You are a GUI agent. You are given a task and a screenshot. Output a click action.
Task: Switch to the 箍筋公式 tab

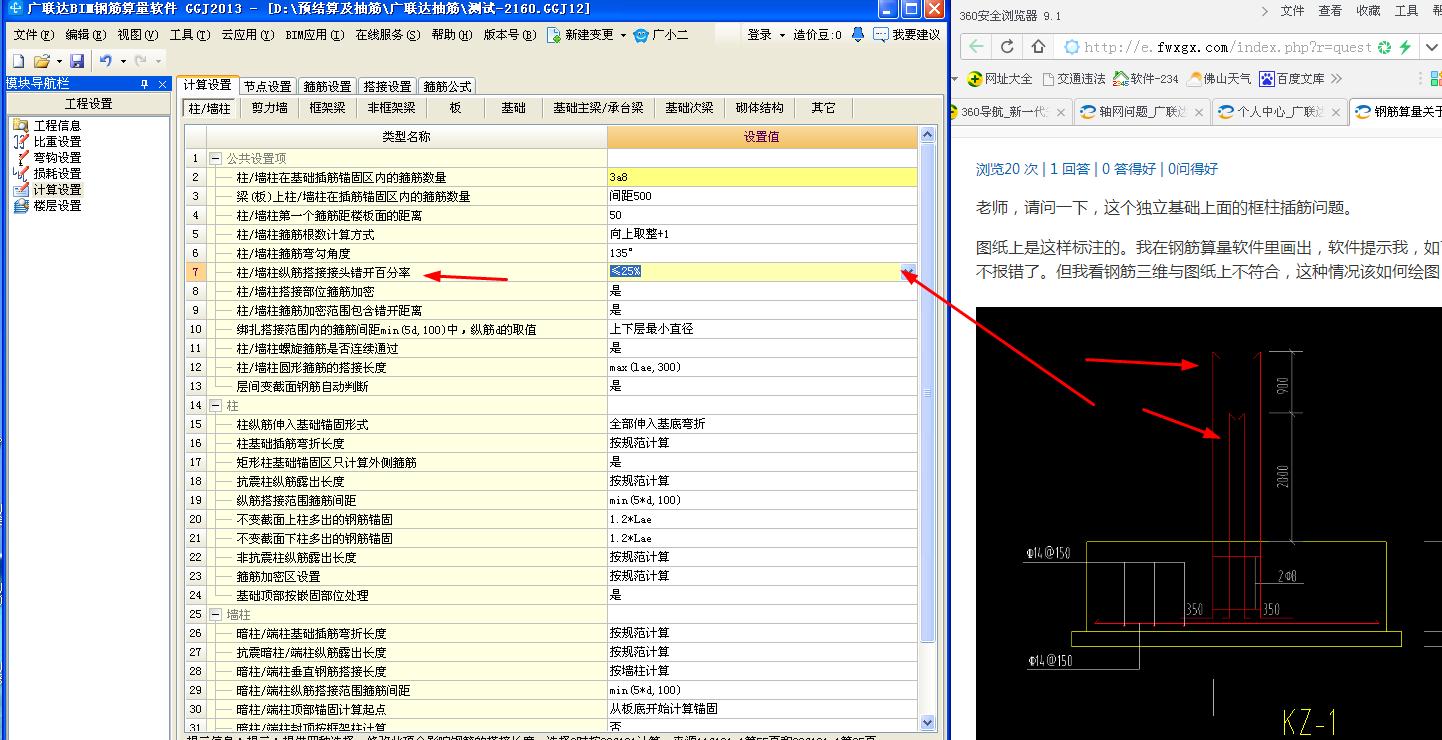(446, 86)
